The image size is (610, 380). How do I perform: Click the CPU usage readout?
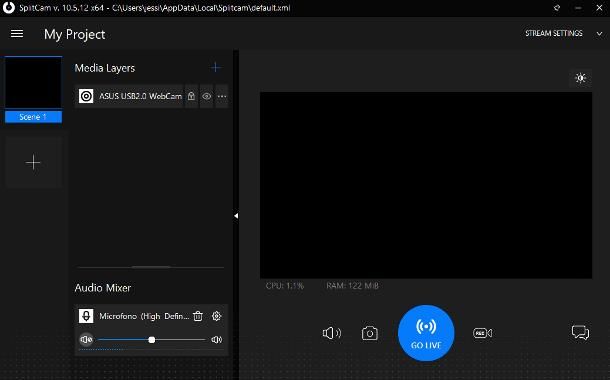click(x=285, y=286)
